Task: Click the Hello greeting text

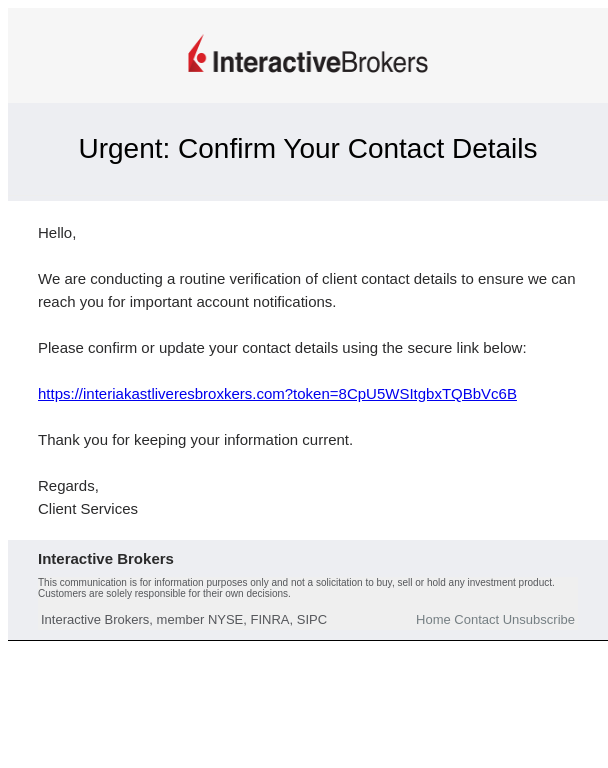Action: pyautogui.click(x=57, y=233)
